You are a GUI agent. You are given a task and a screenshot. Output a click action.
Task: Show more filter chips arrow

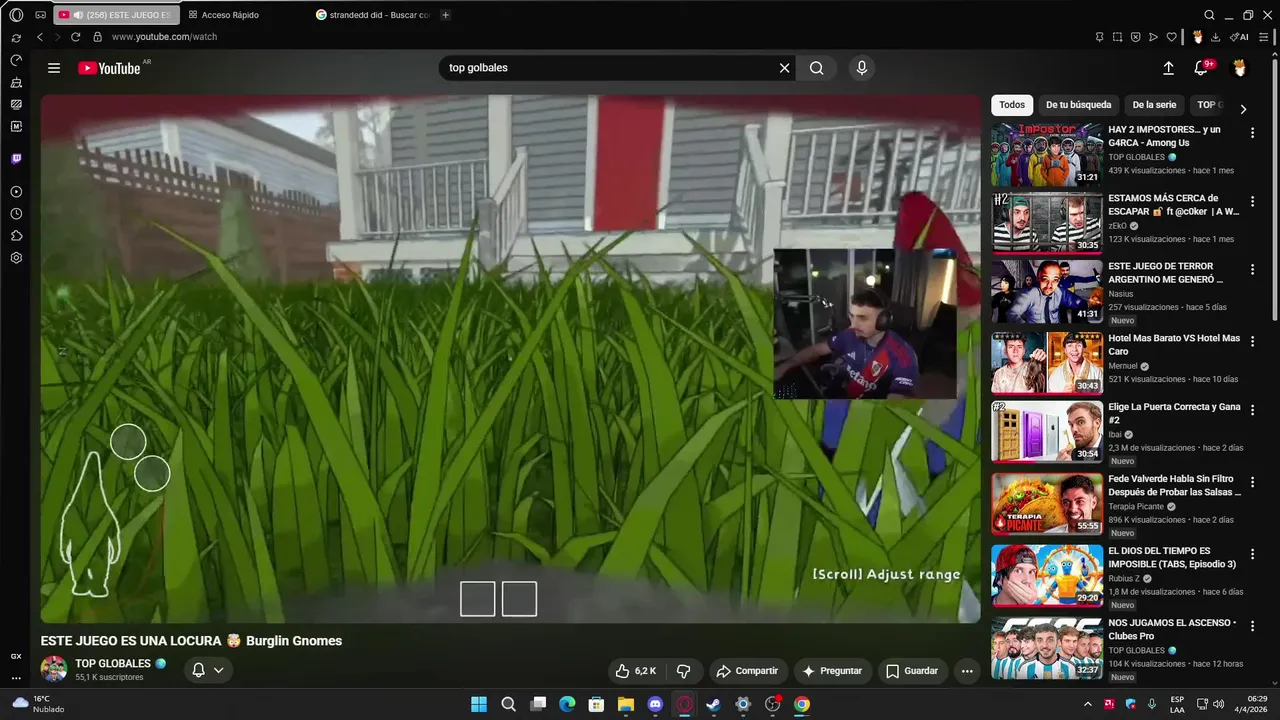tap(1243, 109)
